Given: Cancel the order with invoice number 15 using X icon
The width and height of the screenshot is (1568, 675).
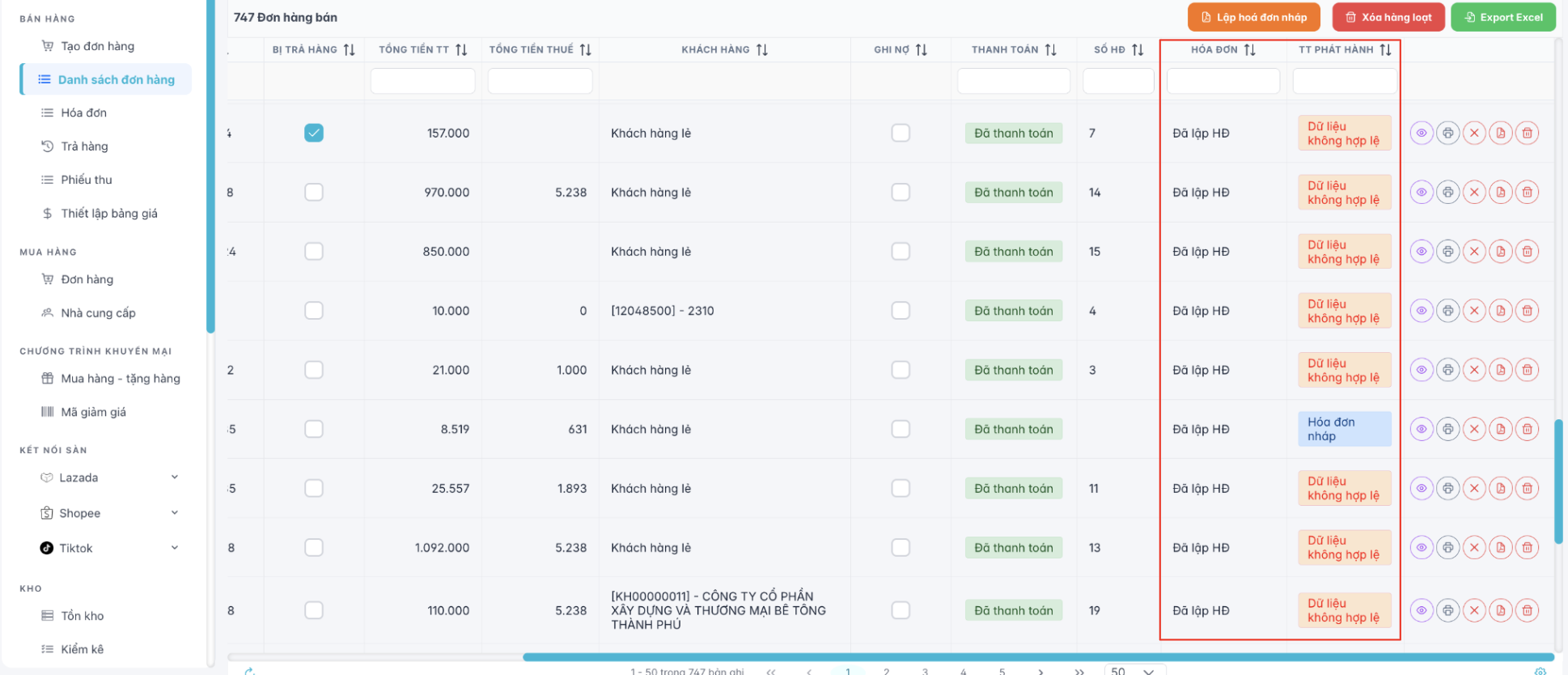Looking at the screenshot, I should (x=1474, y=252).
